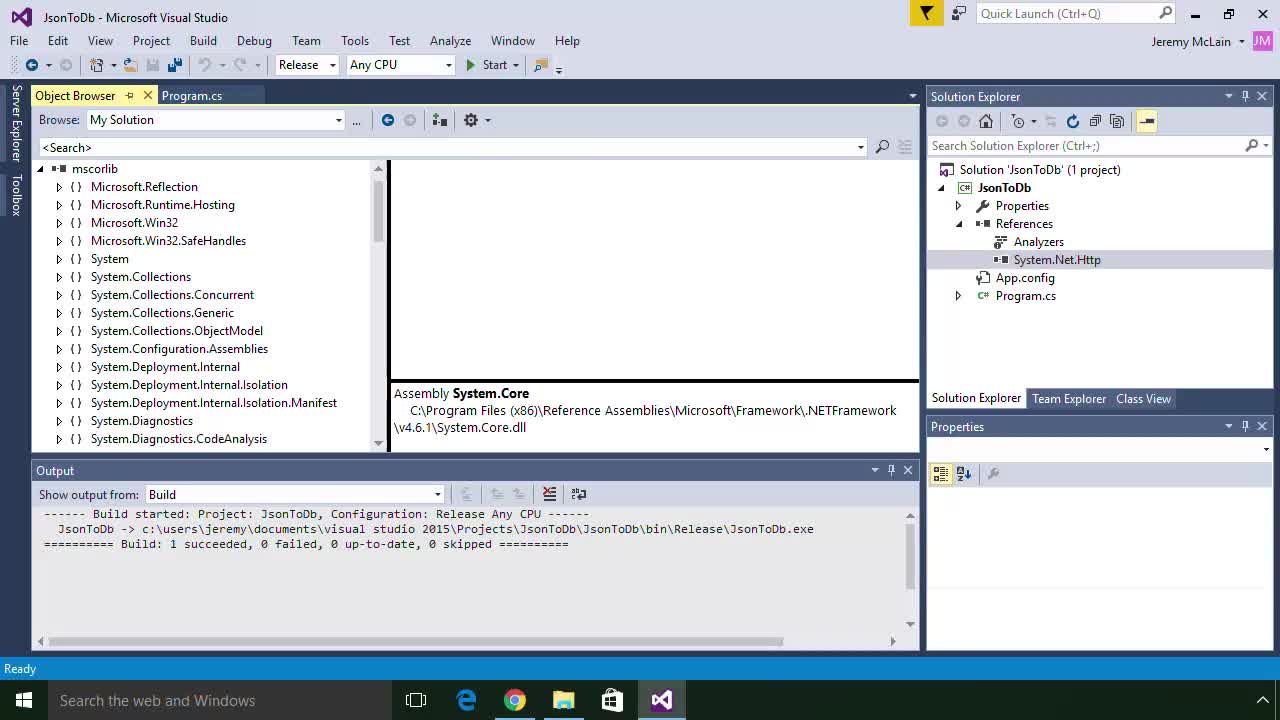Switch to the Class View tab
This screenshot has height=720, width=1280.
click(x=1143, y=398)
